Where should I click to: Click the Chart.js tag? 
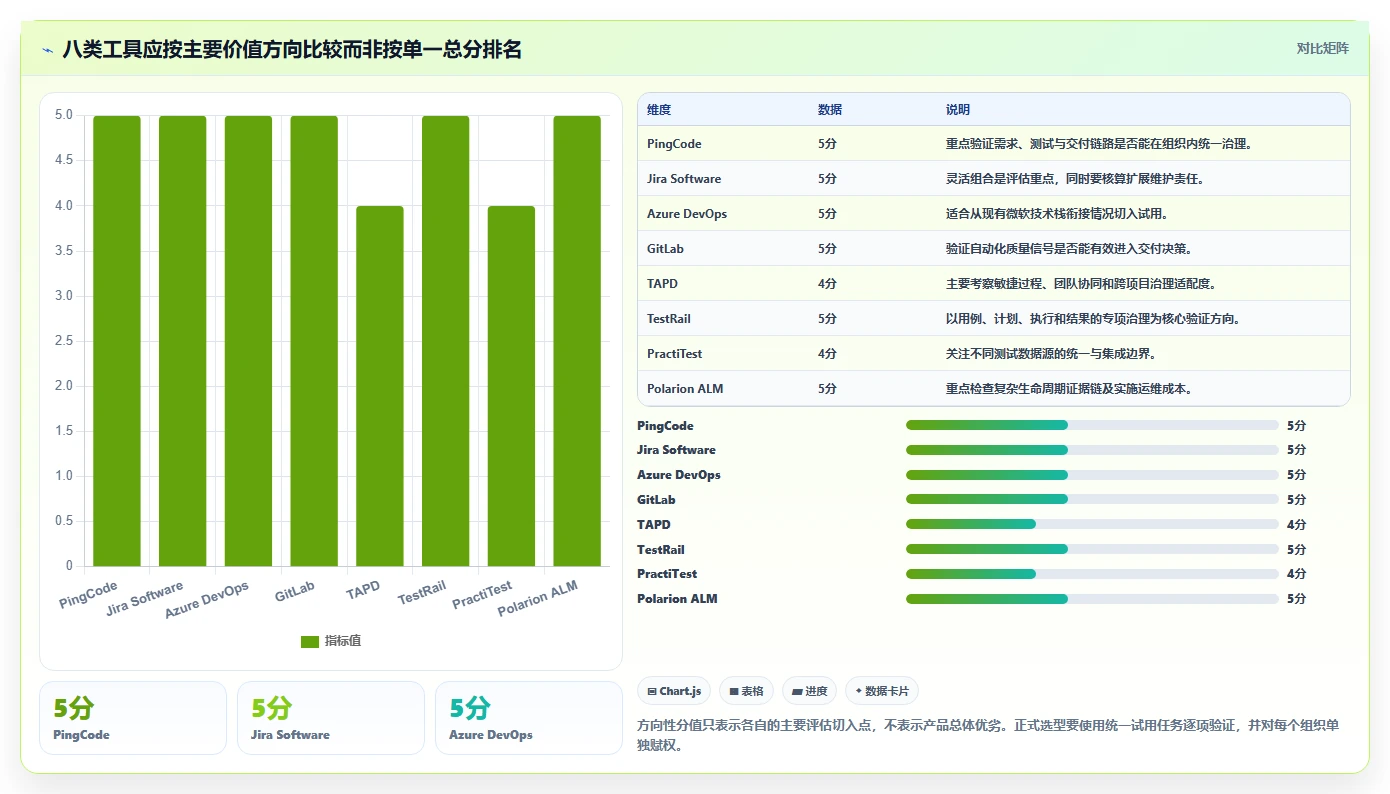674,691
